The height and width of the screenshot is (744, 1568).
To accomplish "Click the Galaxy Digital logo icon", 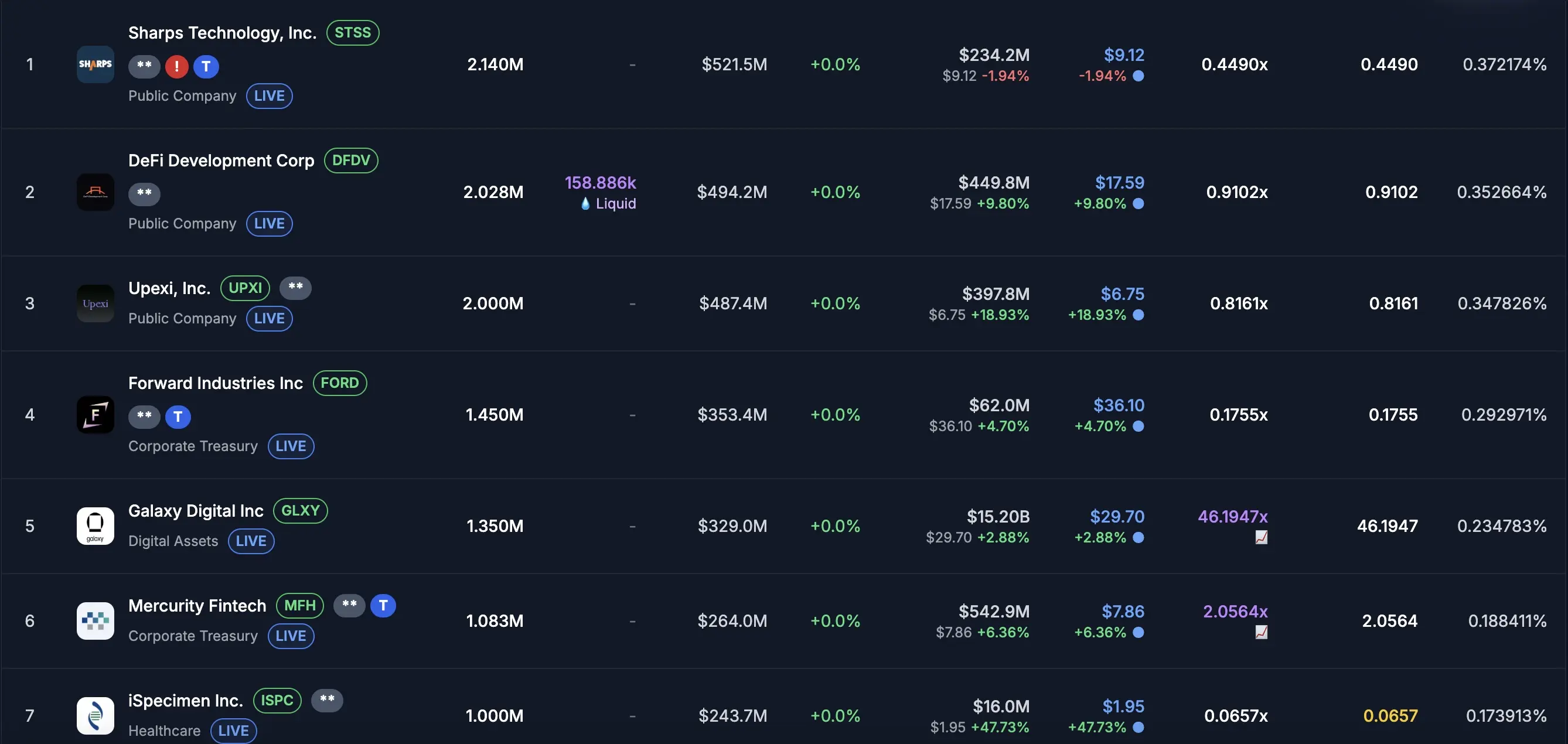I will [95, 526].
